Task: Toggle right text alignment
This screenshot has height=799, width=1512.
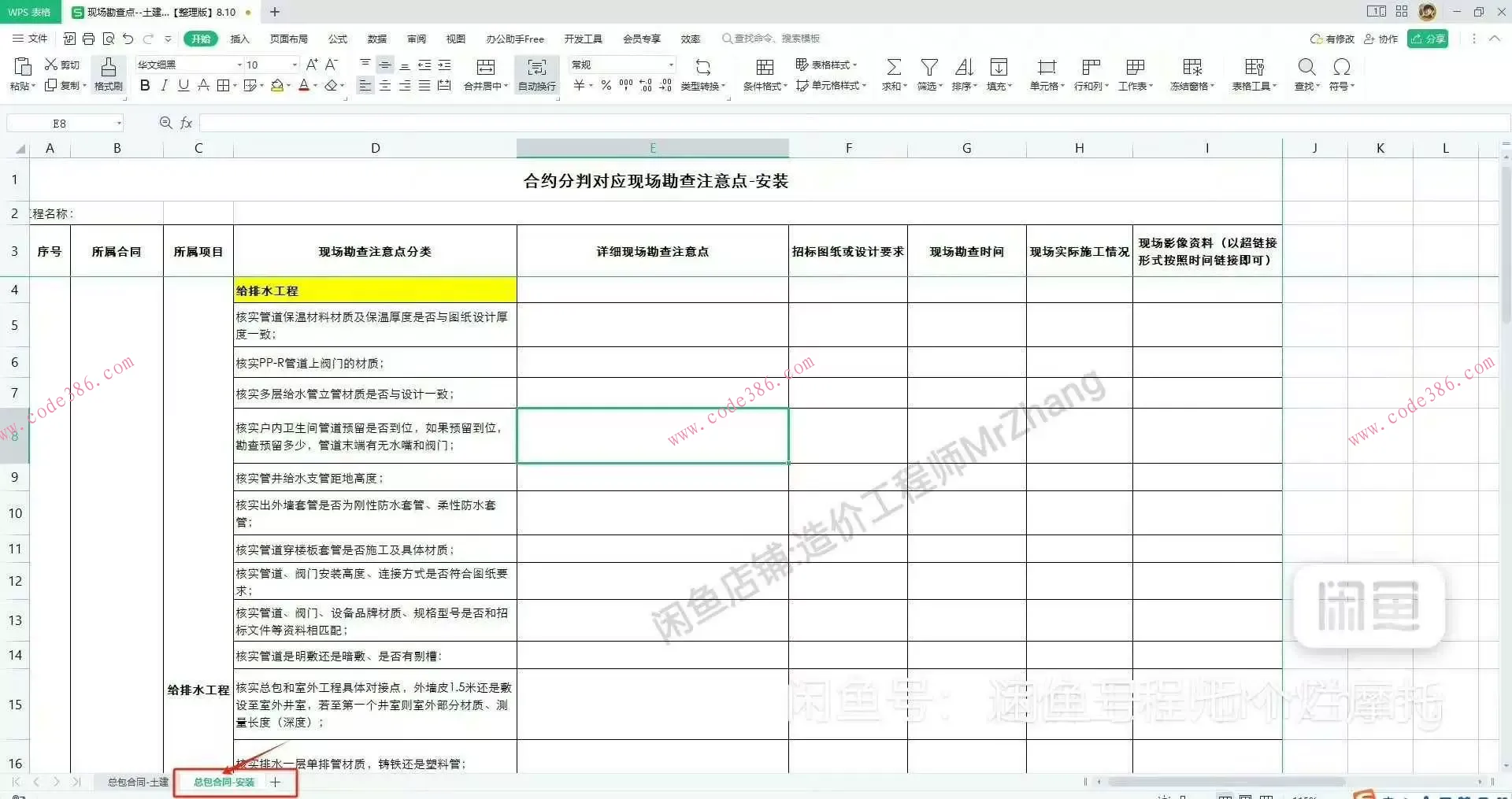Action: pos(405,86)
